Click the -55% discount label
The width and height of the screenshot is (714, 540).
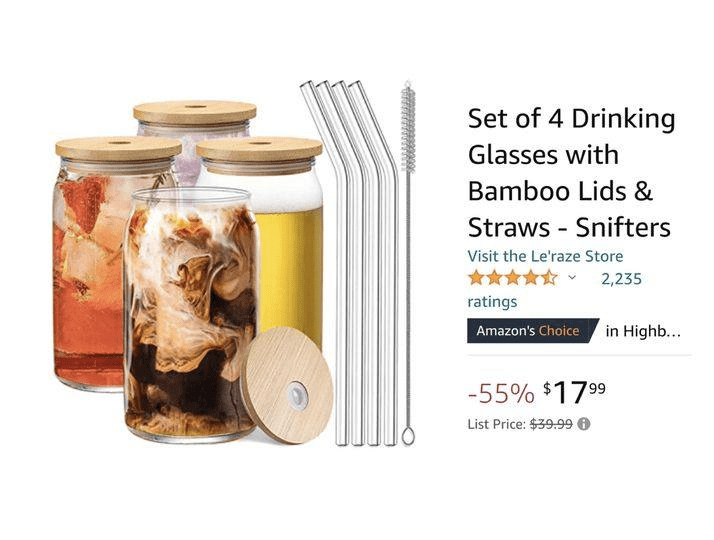[501, 394]
